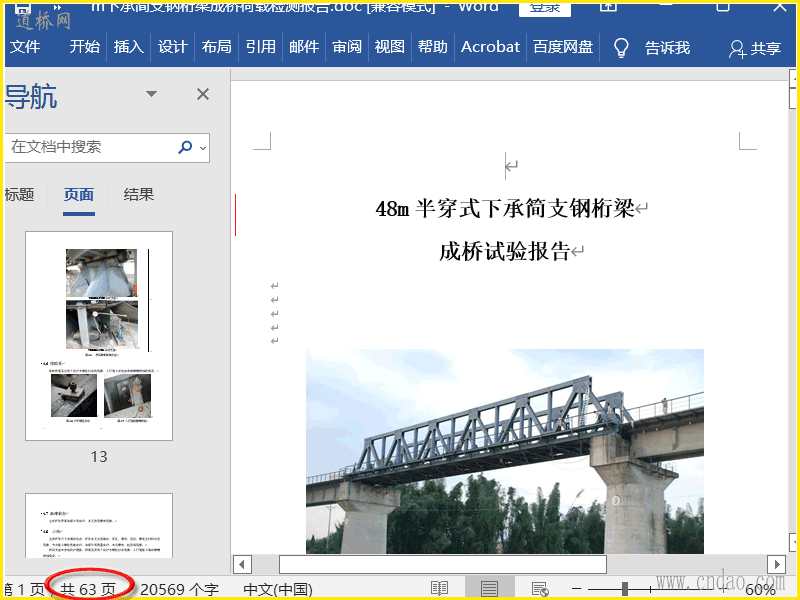Click the ribbon display options icon in title bar
The width and height of the screenshot is (800, 600).
(608, 6)
